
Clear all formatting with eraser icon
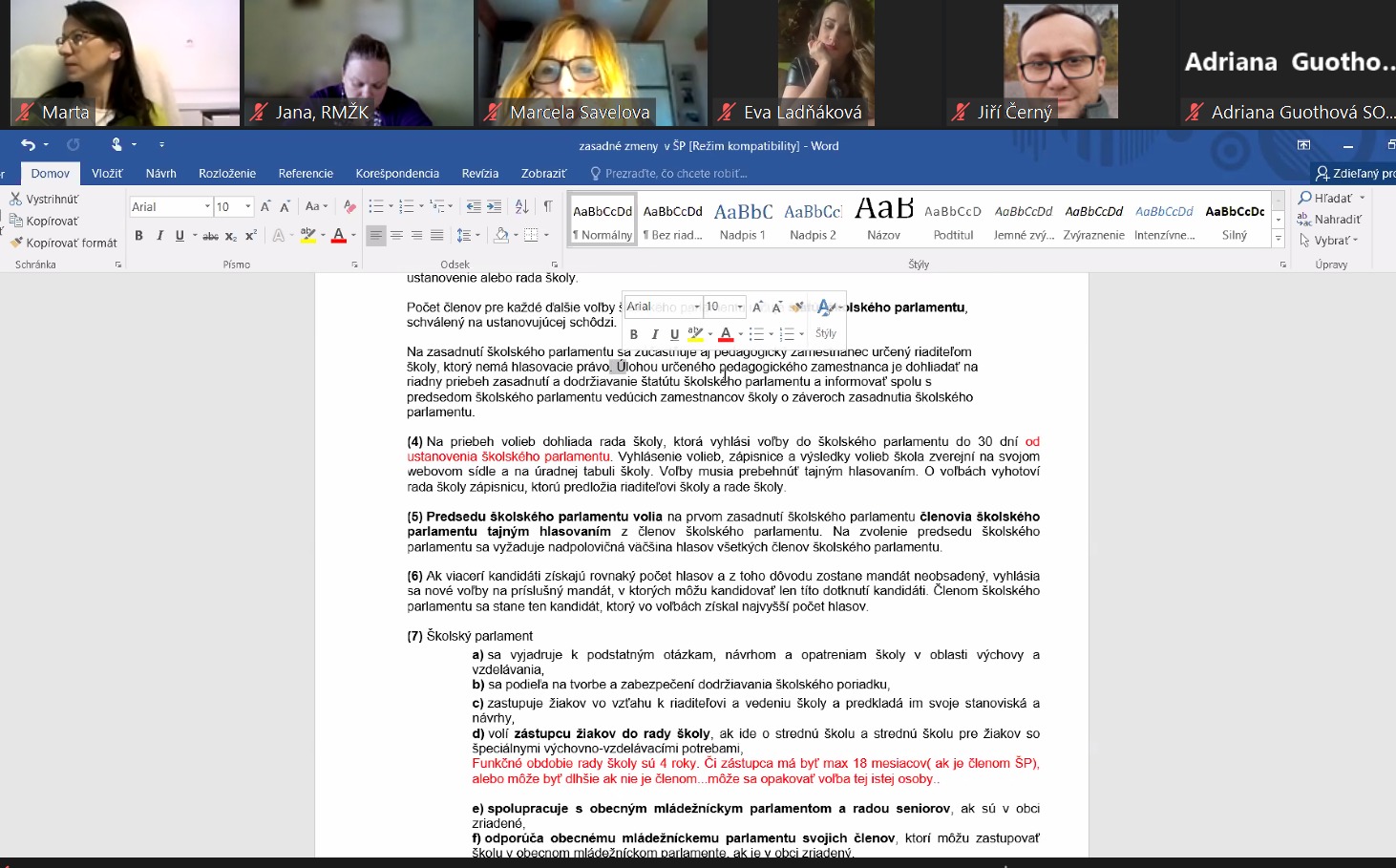click(349, 206)
